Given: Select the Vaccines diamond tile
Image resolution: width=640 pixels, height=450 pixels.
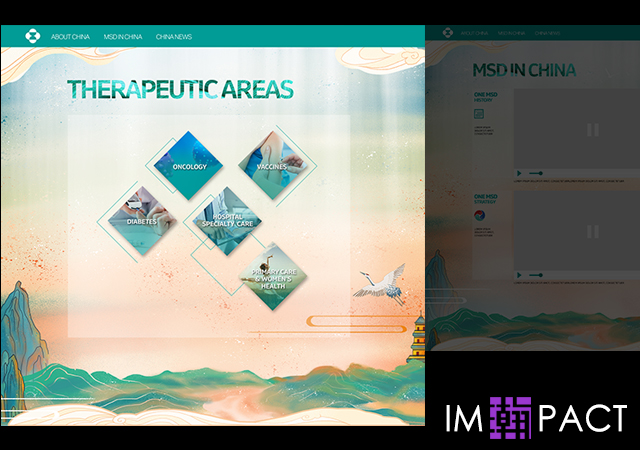Looking at the screenshot, I should (x=273, y=165).
